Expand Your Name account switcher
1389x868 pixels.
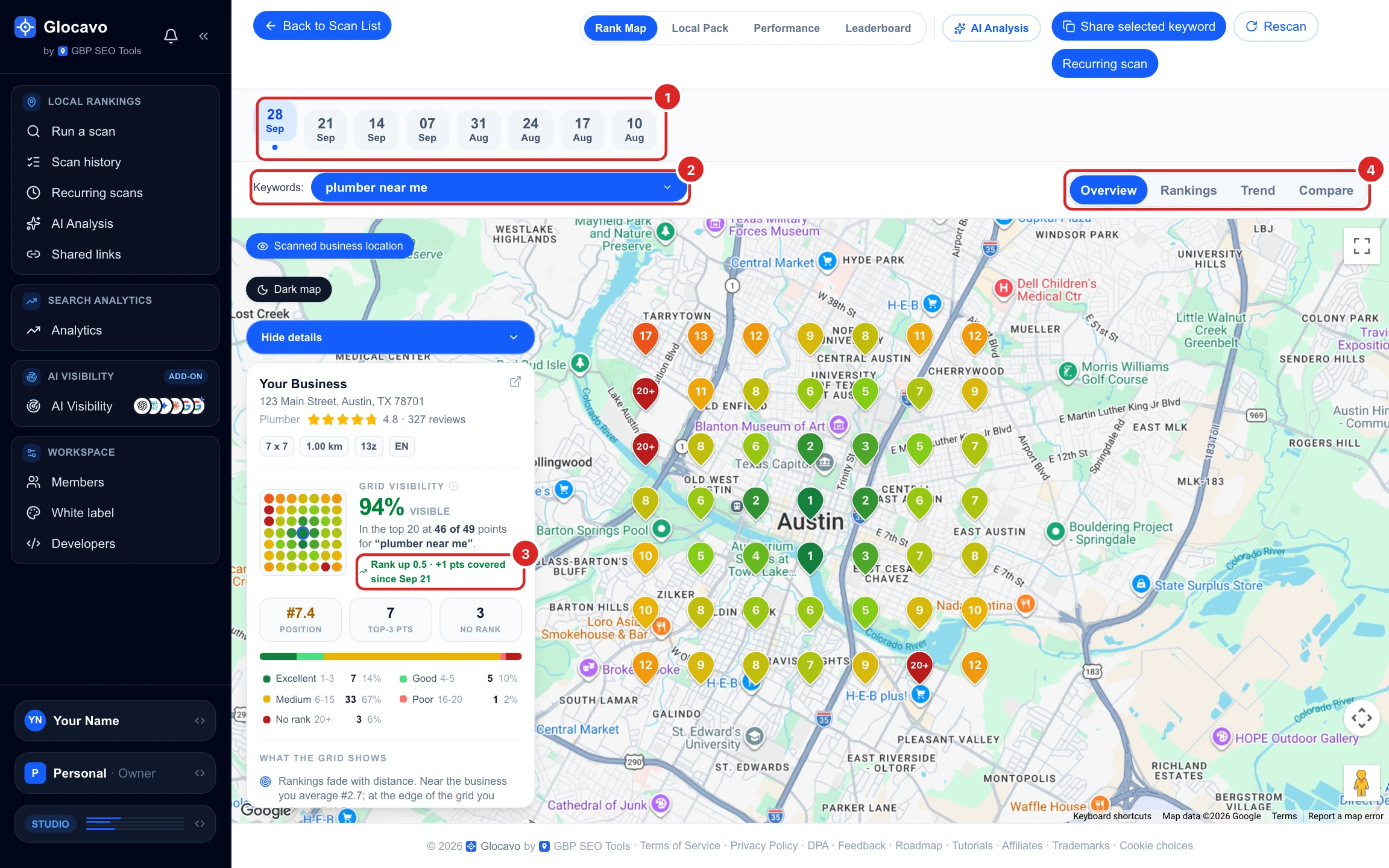(x=115, y=721)
